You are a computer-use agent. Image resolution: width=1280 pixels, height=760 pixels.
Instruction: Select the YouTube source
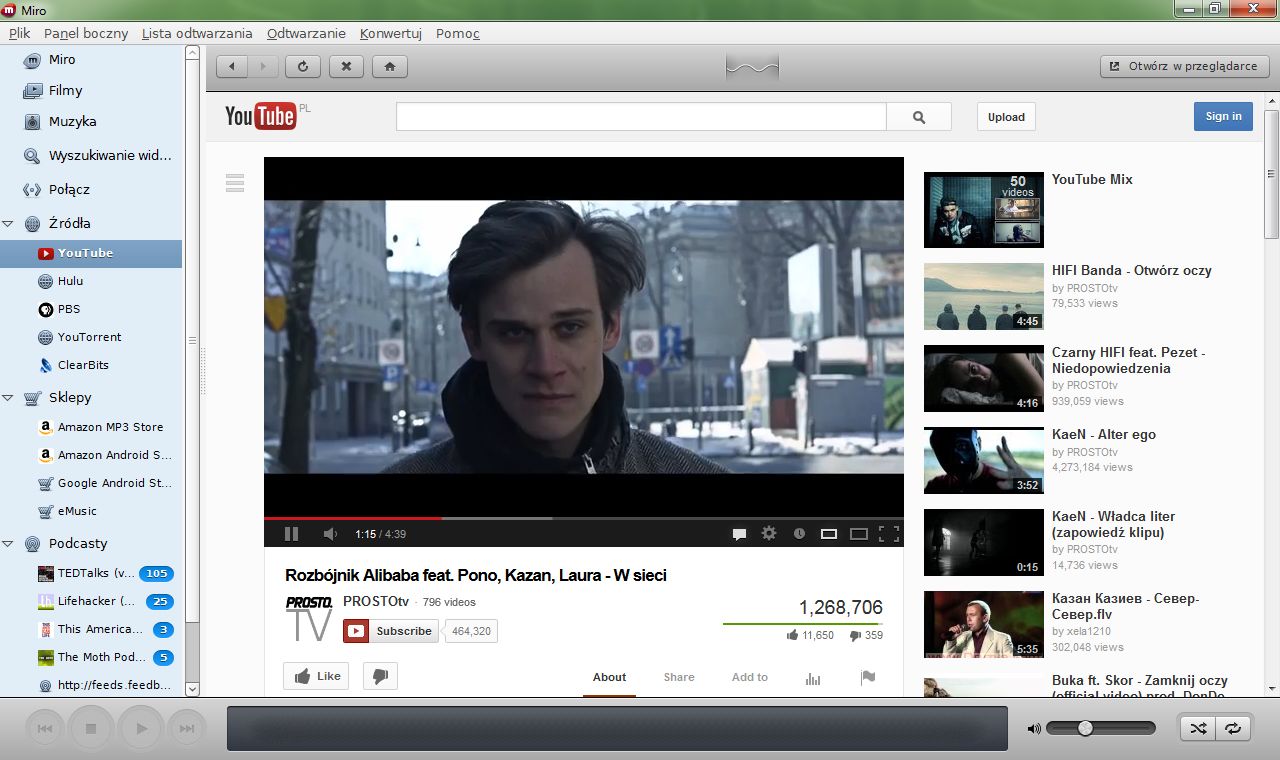click(91, 253)
